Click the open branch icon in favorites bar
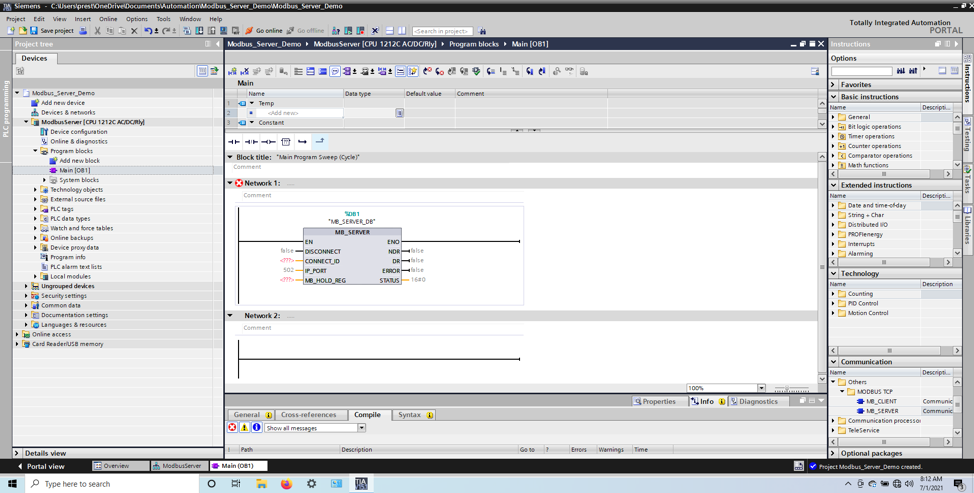 303,142
